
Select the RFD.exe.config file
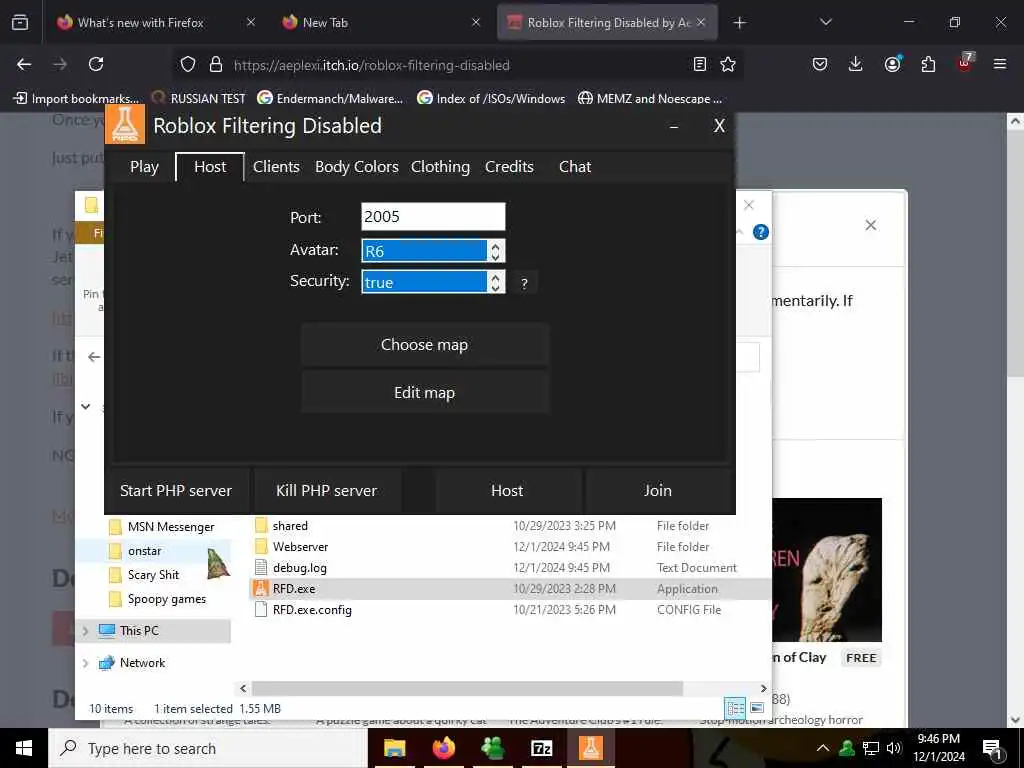(312, 609)
